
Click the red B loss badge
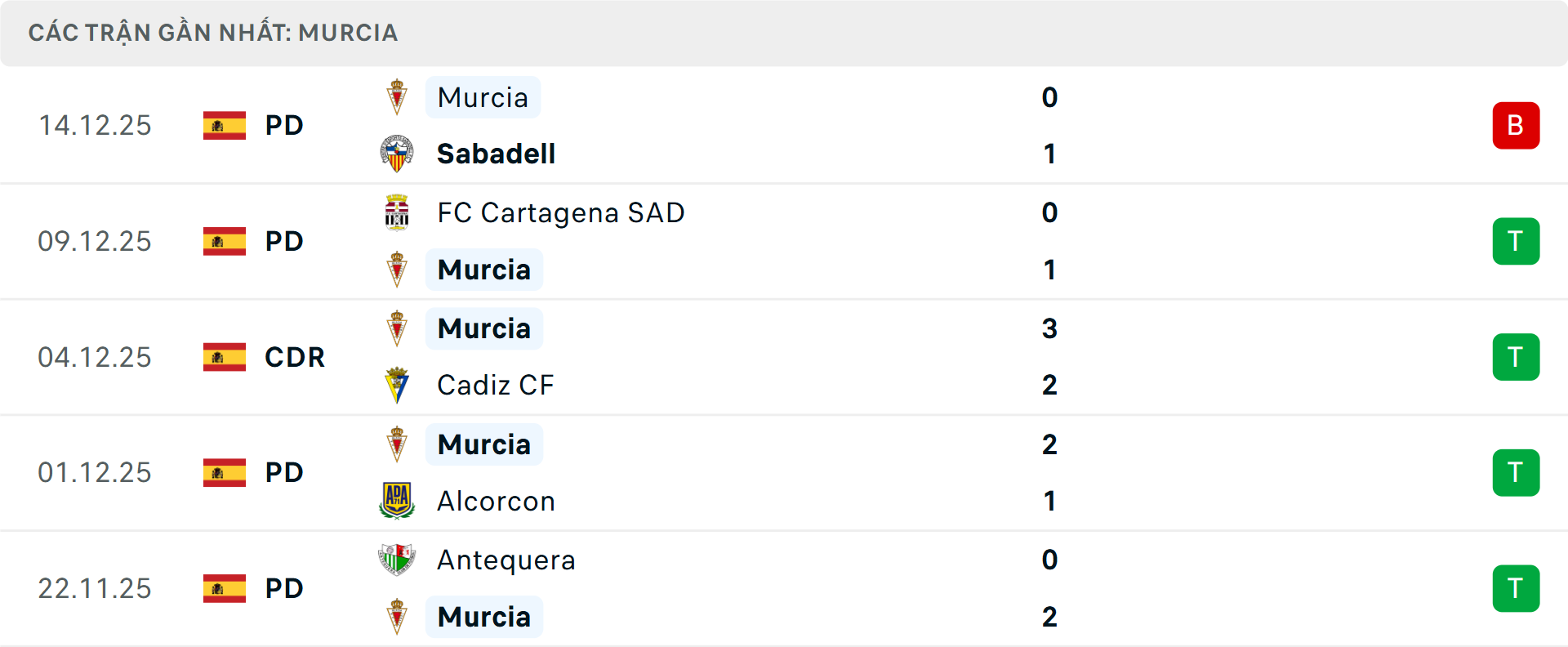pyautogui.click(x=1517, y=125)
